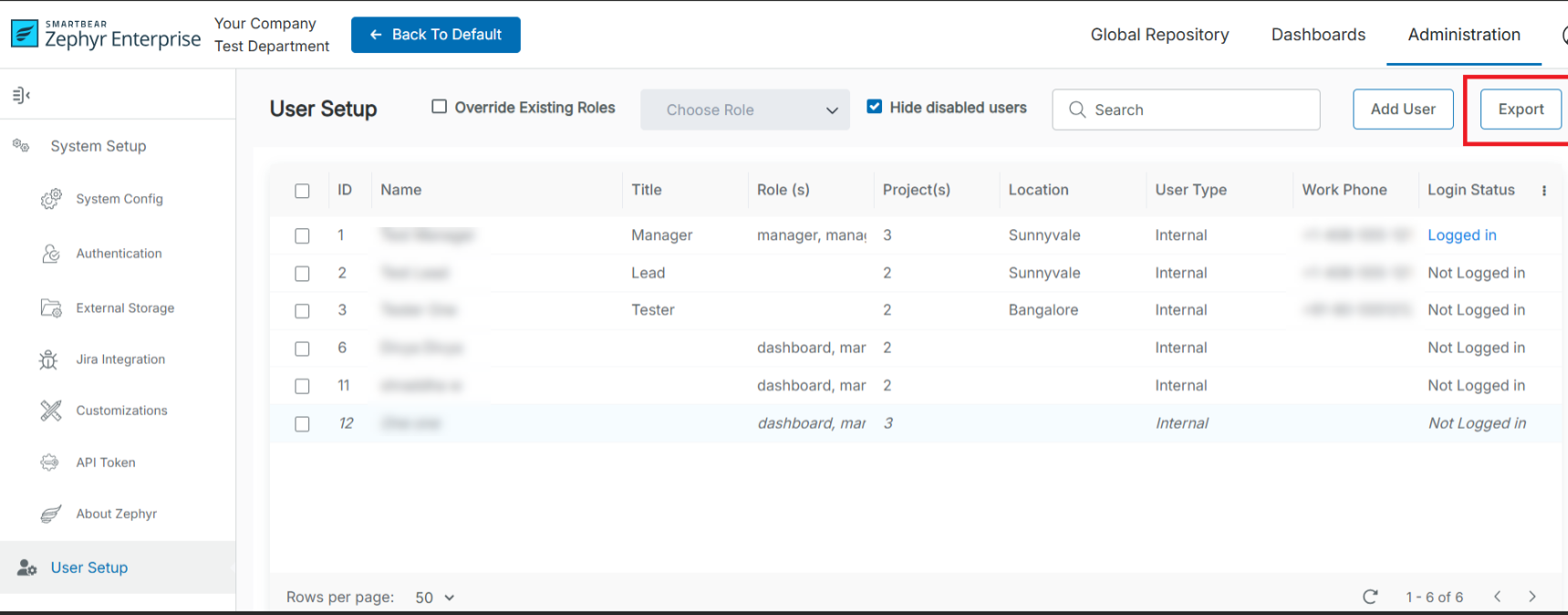Open the Global Repository tab

(1159, 35)
